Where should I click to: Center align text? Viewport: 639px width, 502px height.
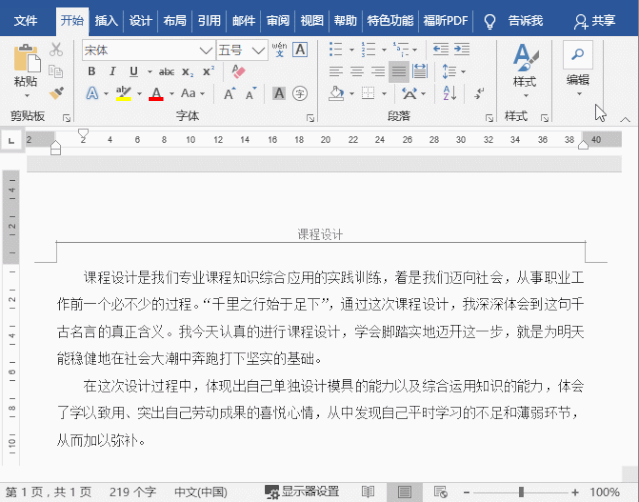tap(357, 72)
